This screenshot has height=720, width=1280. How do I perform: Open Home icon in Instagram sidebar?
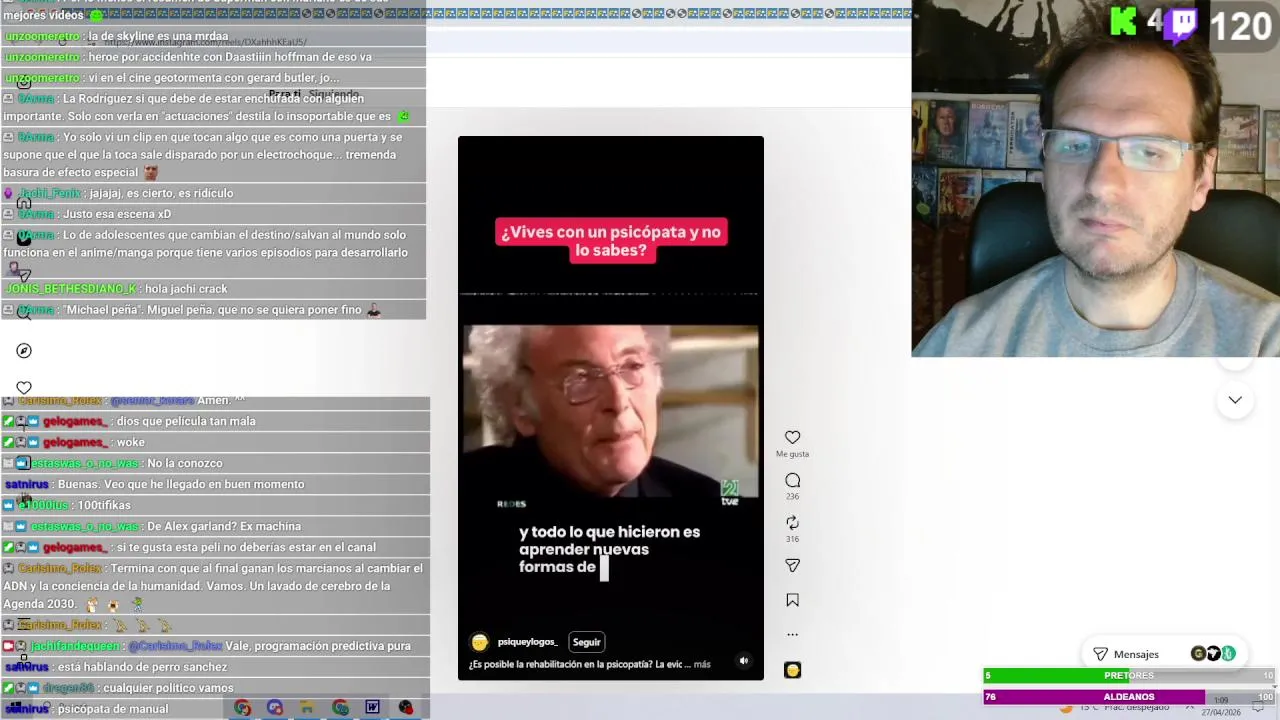pyautogui.click(x=24, y=203)
